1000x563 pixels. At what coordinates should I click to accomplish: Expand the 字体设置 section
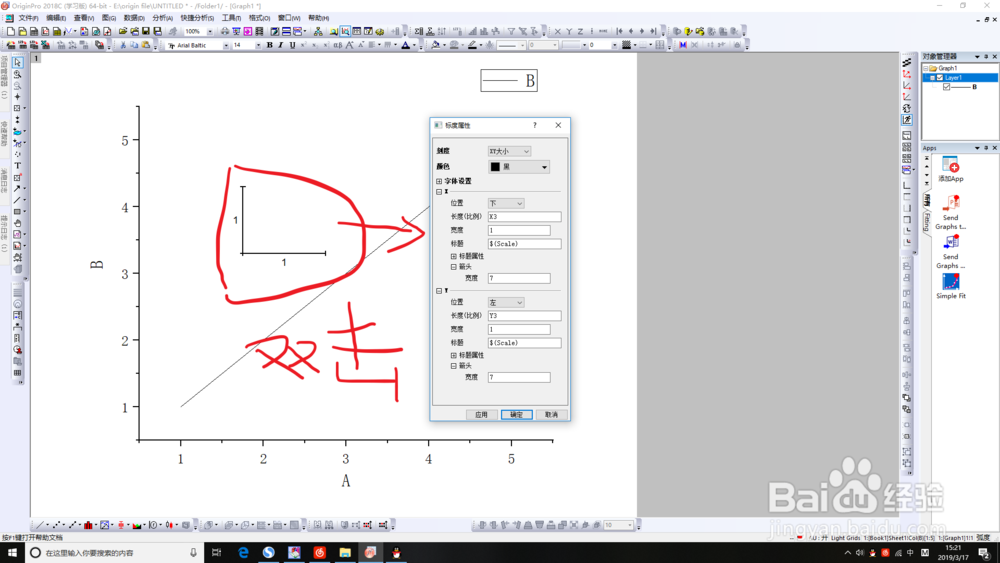pyautogui.click(x=439, y=181)
